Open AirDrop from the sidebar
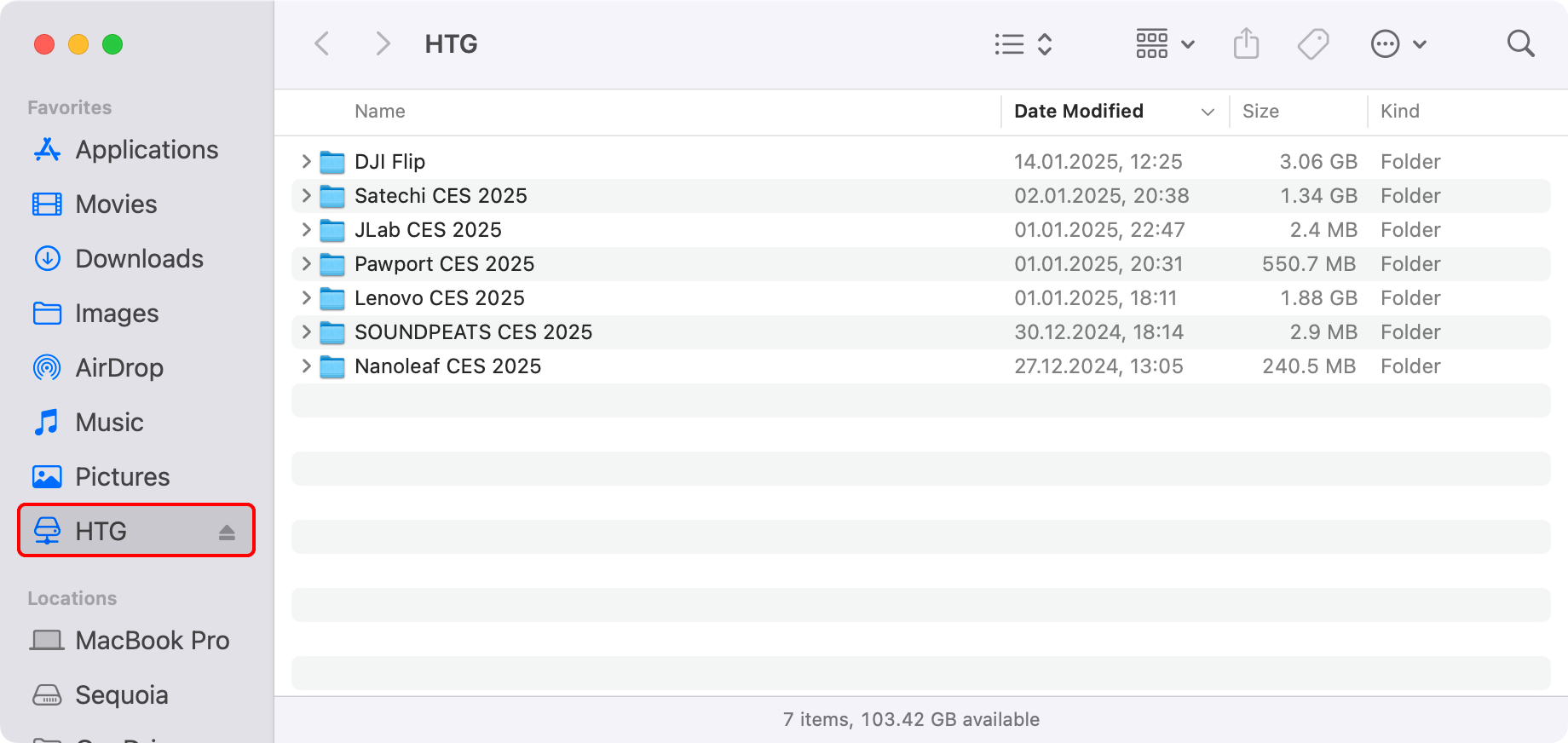This screenshot has height=743, width=1568. click(119, 367)
